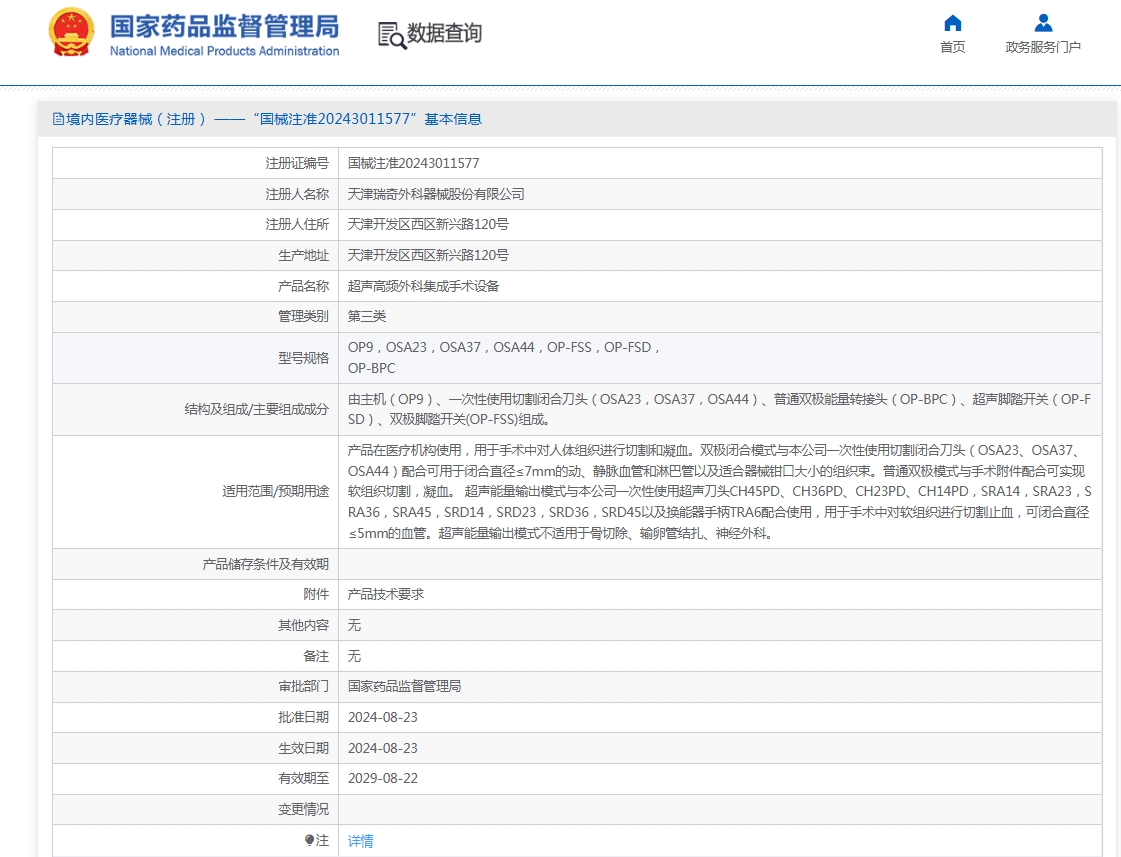This screenshot has width=1121, height=857.
Task: Select approving department value 国家药品监督管理局
Action: click(404, 686)
